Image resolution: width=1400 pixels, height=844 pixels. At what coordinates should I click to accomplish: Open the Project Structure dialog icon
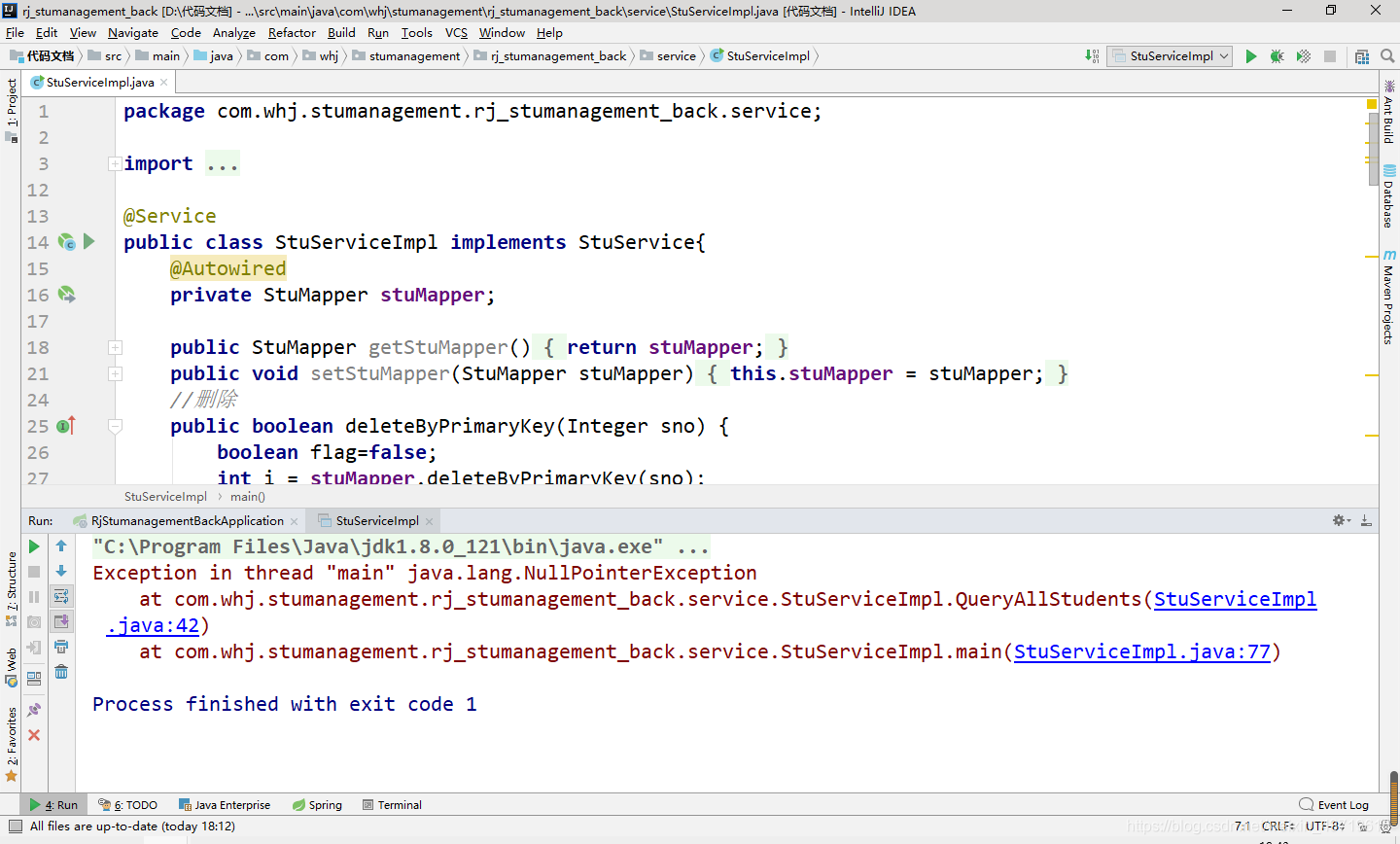click(x=1362, y=56)
